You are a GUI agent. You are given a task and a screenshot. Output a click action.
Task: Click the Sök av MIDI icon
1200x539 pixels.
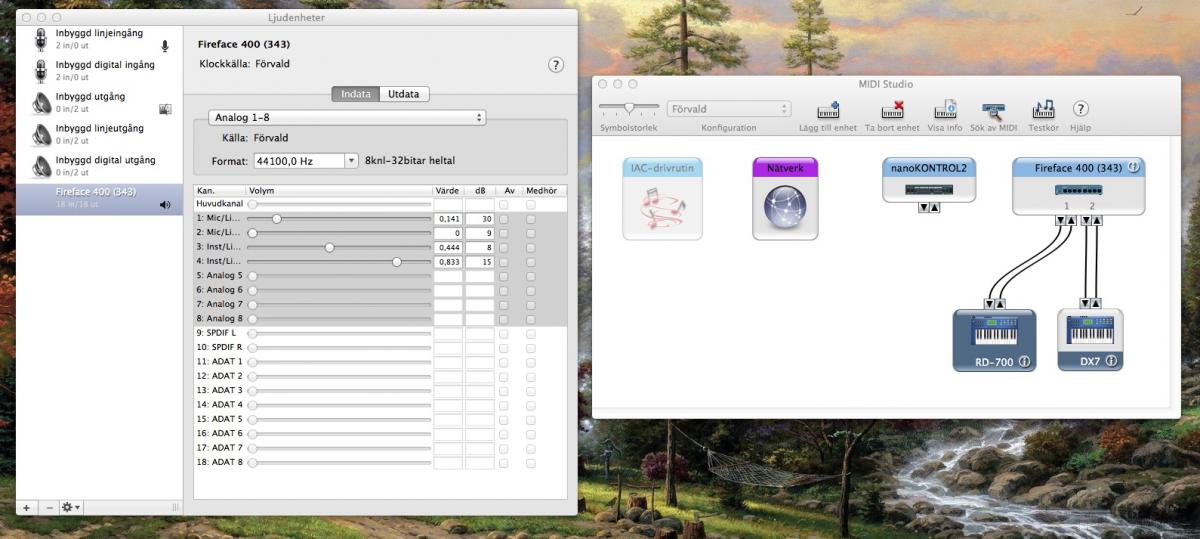[993, 110]
